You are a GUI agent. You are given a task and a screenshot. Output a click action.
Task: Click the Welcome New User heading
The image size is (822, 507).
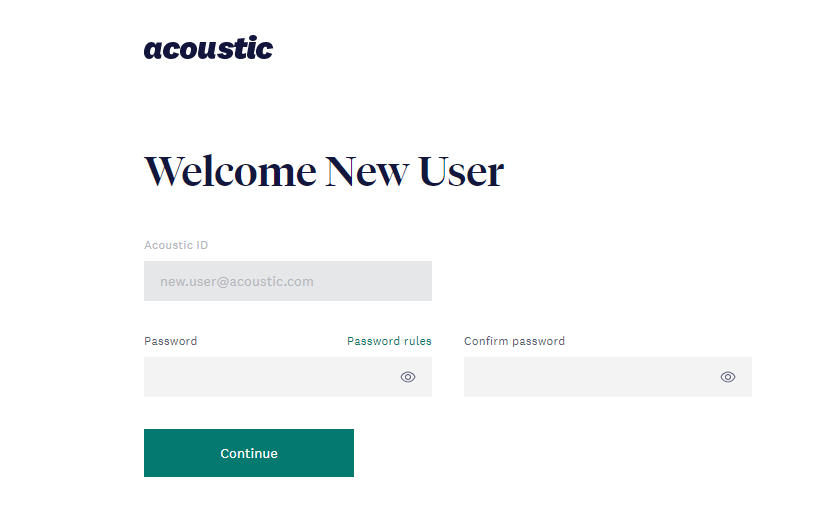coord(324,171)
